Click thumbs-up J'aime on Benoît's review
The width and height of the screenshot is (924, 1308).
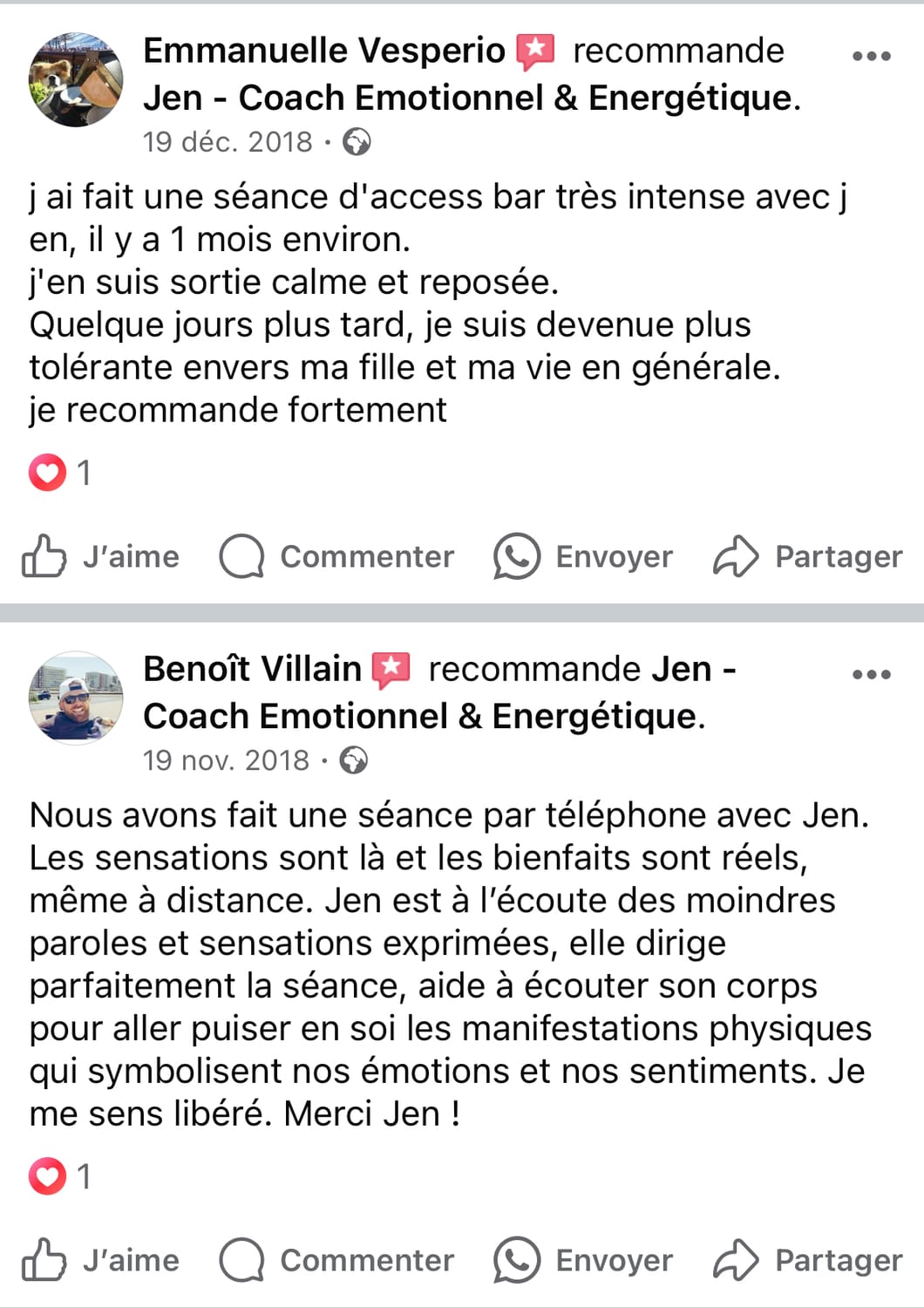(100, 1260)
